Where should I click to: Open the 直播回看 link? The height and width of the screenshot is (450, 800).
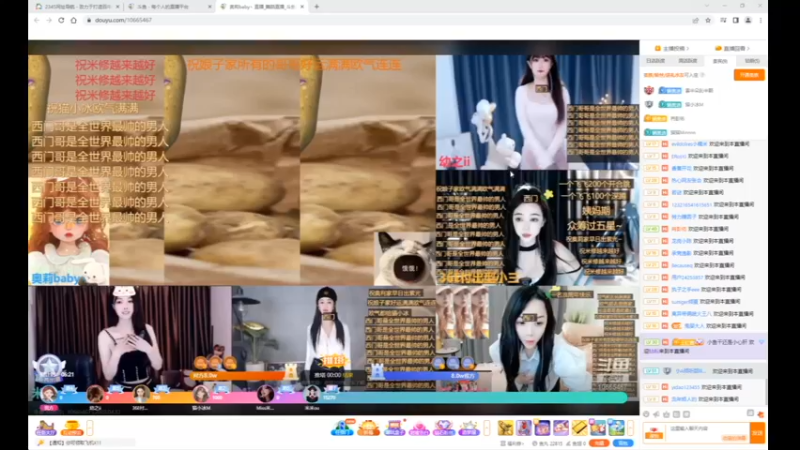tap(733, 48)
